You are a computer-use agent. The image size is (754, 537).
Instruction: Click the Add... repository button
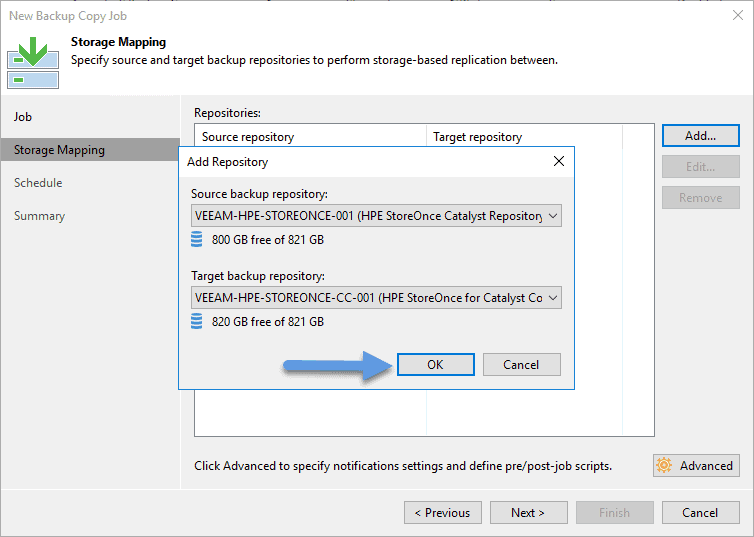point(701,136)
